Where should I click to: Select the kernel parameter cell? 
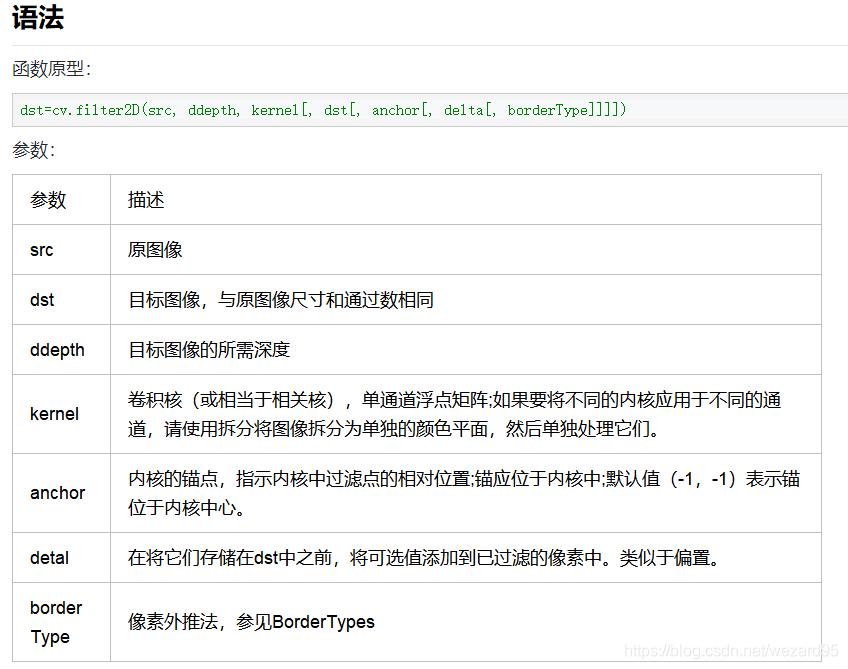coord(62,414)
